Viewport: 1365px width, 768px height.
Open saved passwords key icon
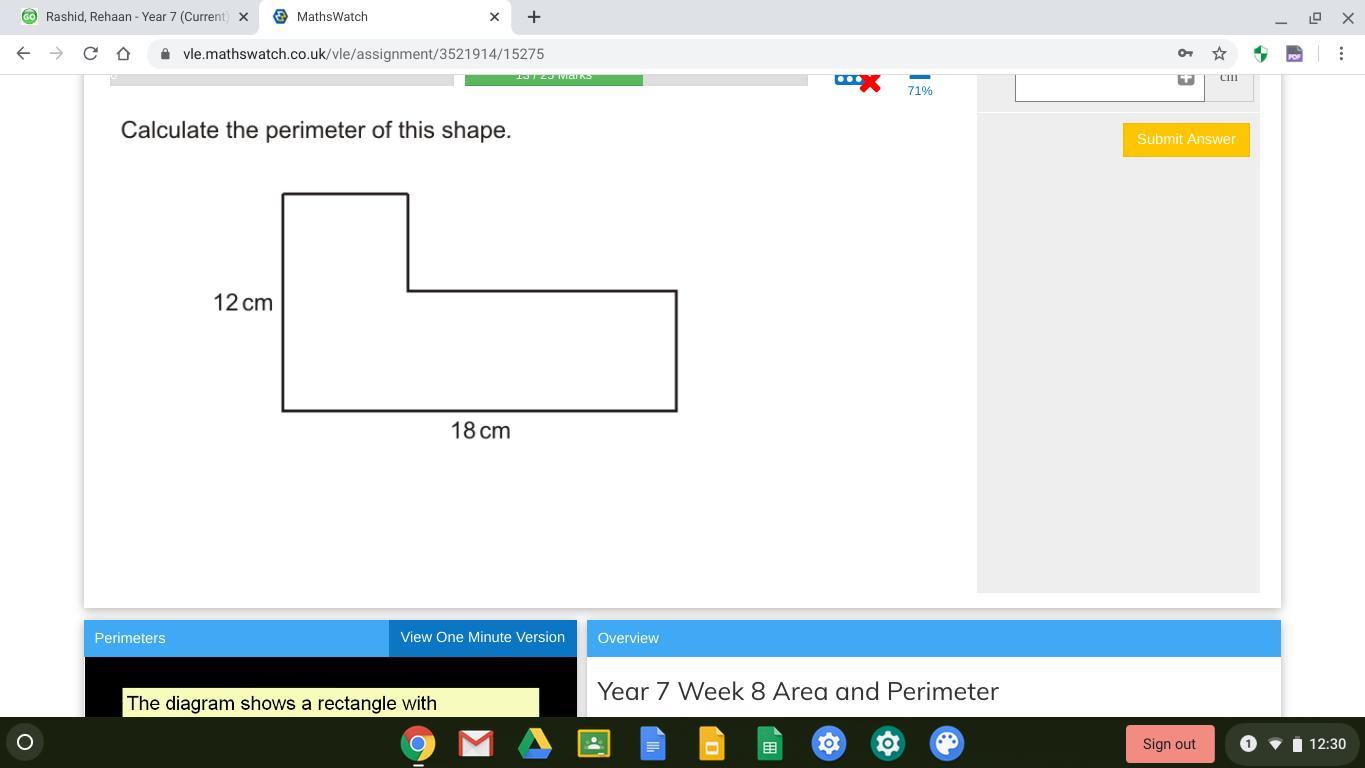coord(1185,53)
